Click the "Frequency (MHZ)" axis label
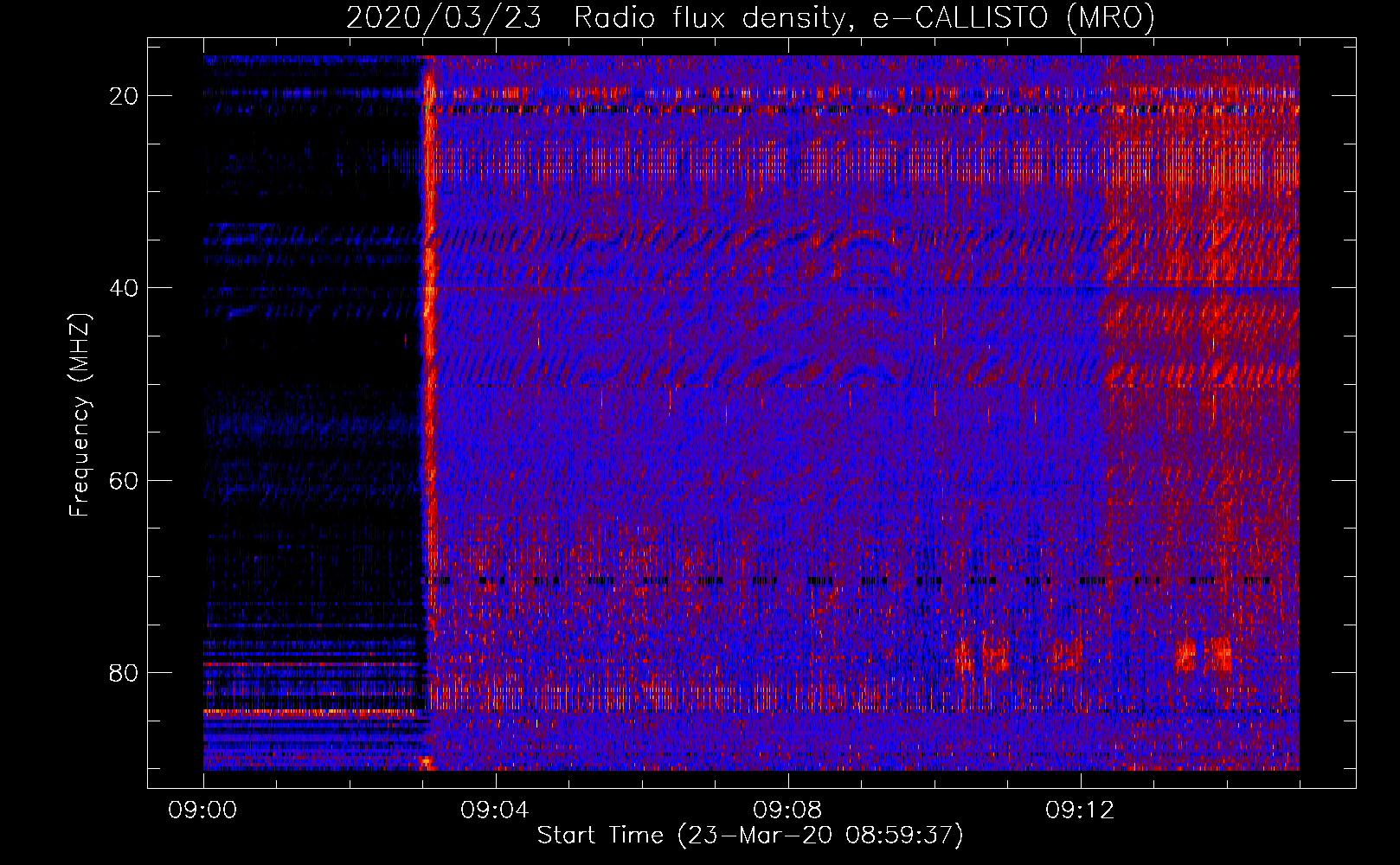This screenshot has width=1400, height=865. [x=79, y=415]
